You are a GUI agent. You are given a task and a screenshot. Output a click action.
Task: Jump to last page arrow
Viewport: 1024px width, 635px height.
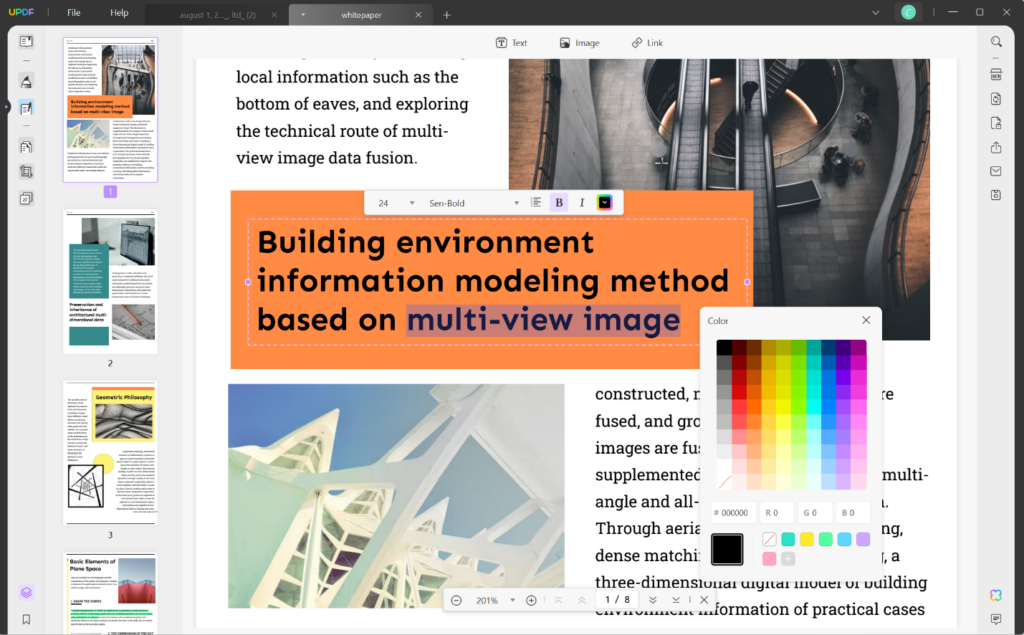click(x=676, y=600)
